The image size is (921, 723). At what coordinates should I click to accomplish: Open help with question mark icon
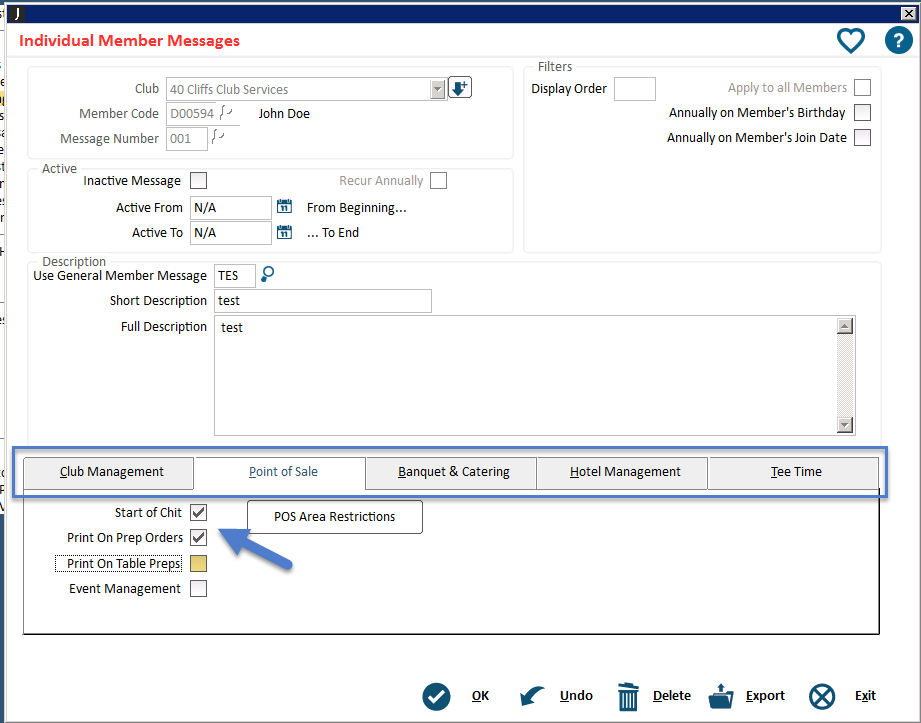(x=898, y=40)
